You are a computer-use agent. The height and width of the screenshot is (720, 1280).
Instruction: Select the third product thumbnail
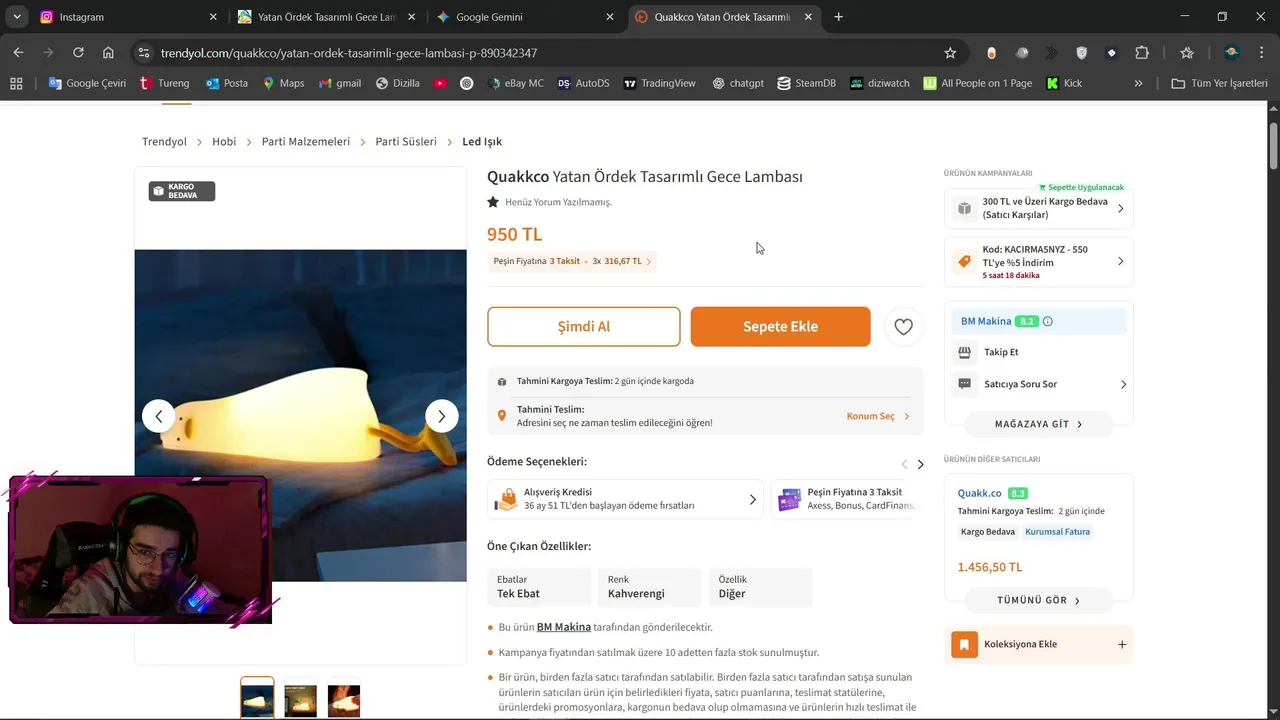coord(344,700)
